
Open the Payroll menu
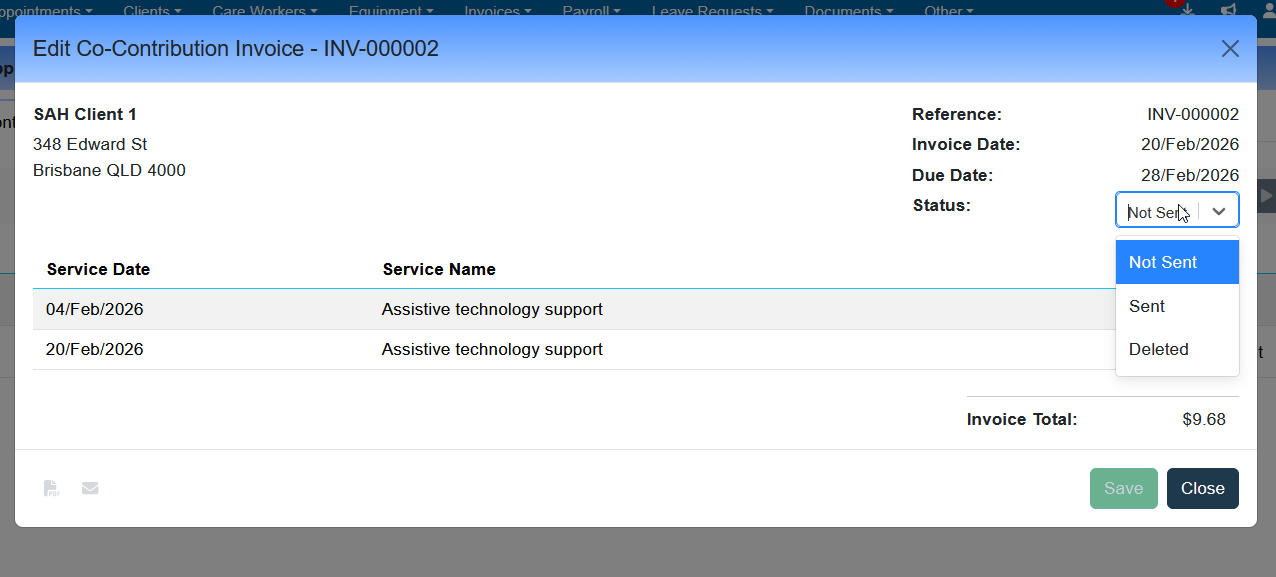[x=591, y=10]
